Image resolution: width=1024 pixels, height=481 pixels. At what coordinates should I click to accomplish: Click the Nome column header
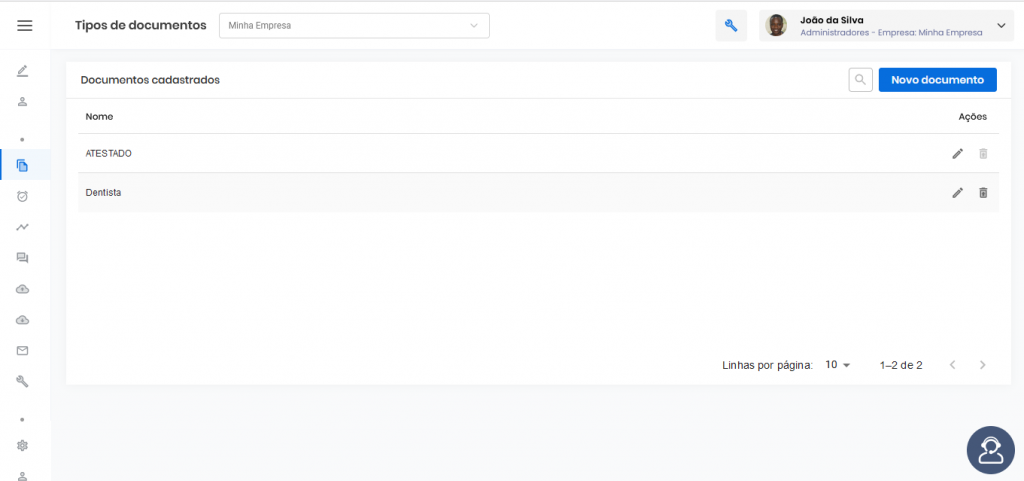coord(99,117)
